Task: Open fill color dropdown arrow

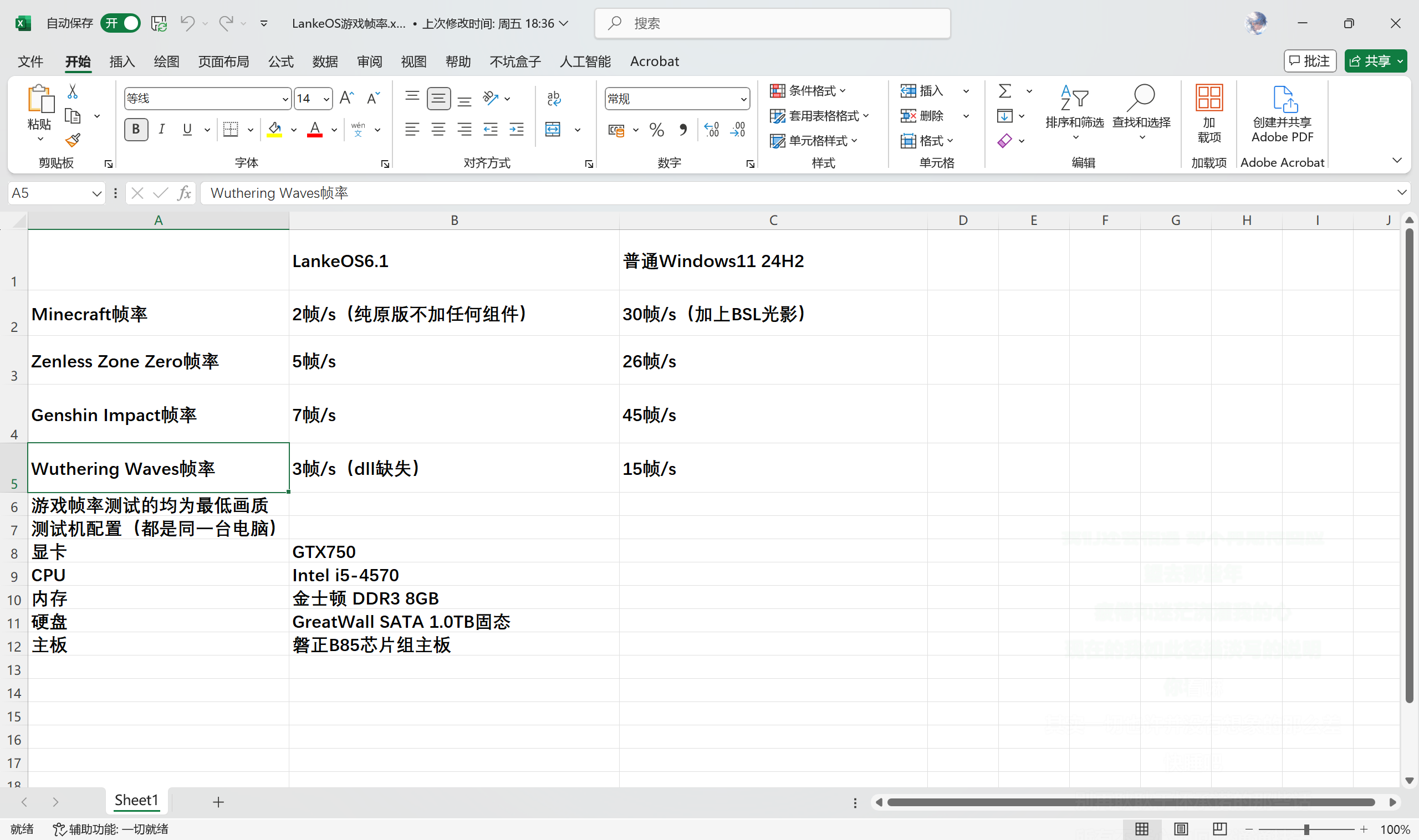Action: (293, 130)
